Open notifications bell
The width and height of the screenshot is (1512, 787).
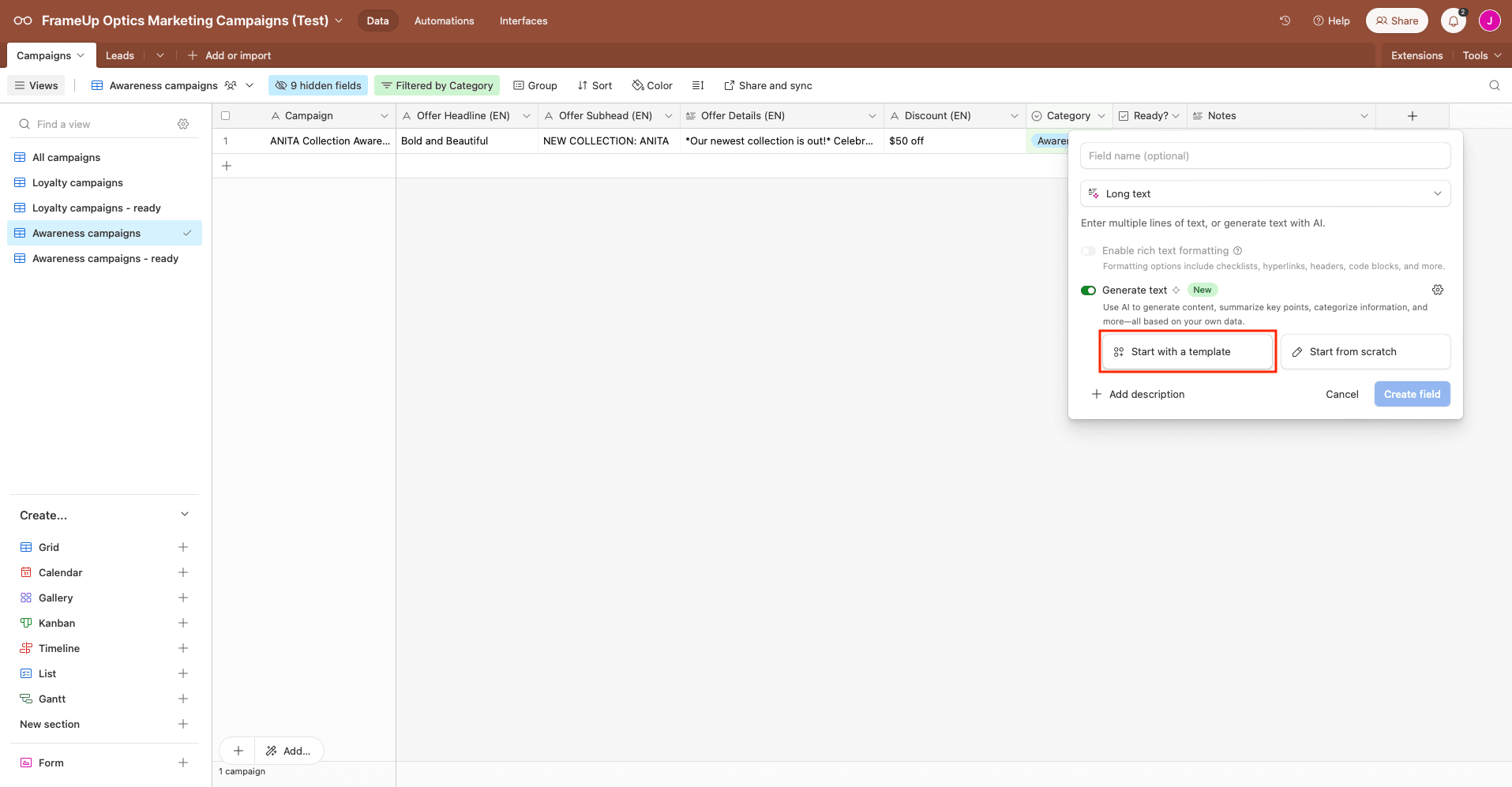1452,21
